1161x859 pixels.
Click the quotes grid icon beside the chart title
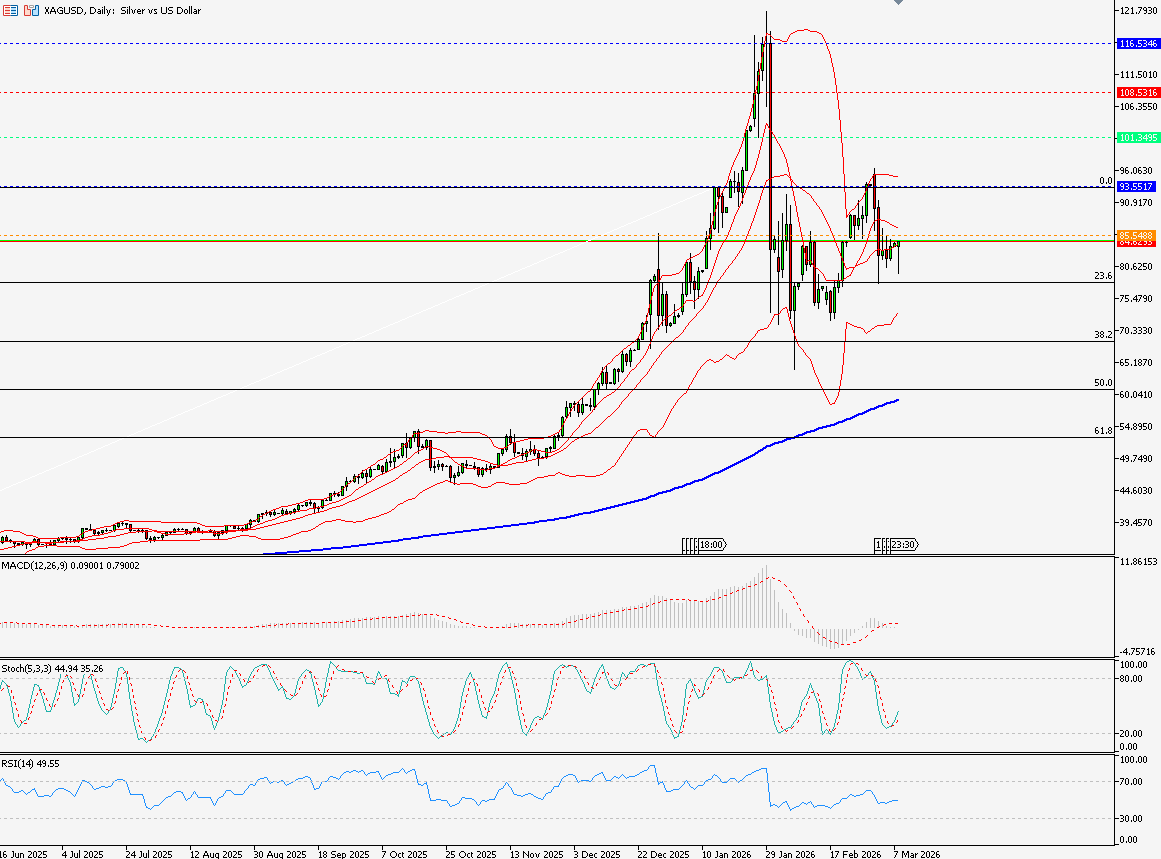tap(10, 10)
